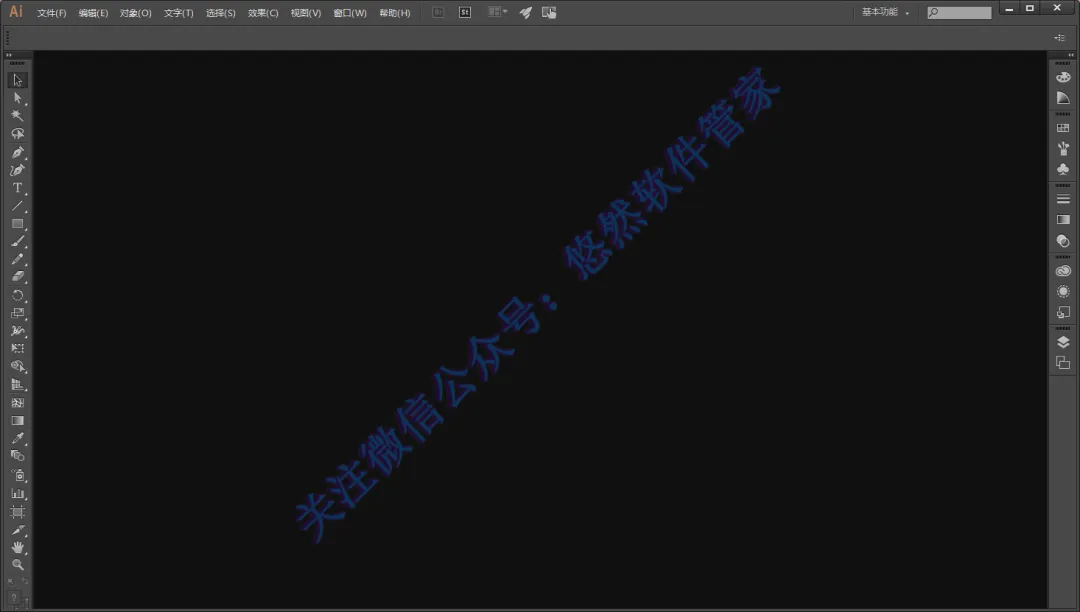Open Adobe Stock via St button
This screenshot has height=612, width=1080.
pos(465,12)
